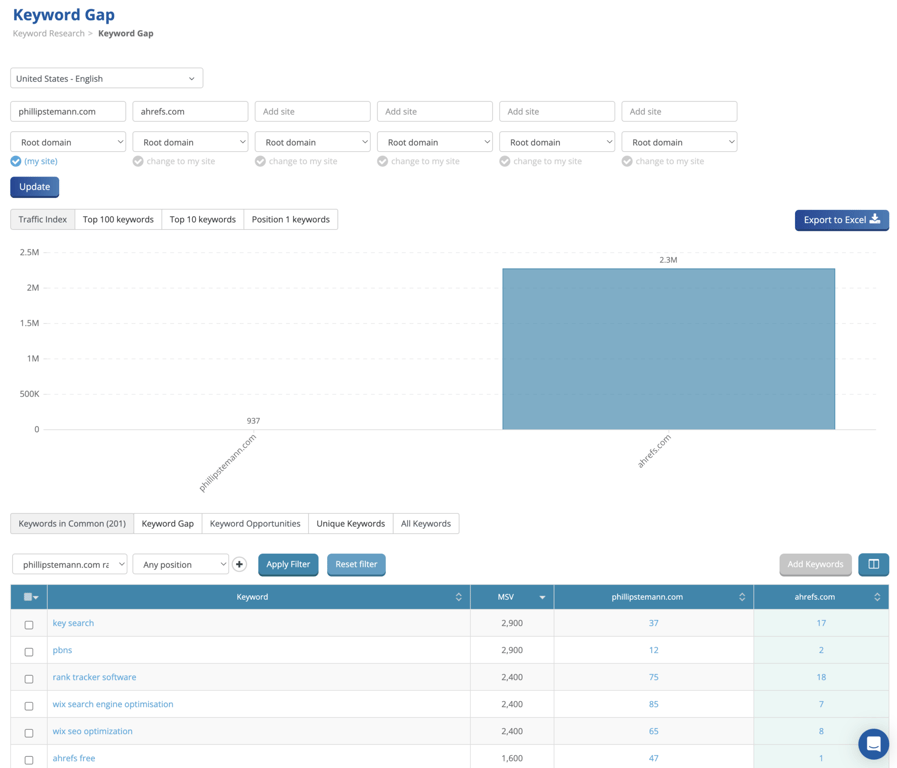Click Export to Excel button
The image size is (897, 768).
[842, 220]
